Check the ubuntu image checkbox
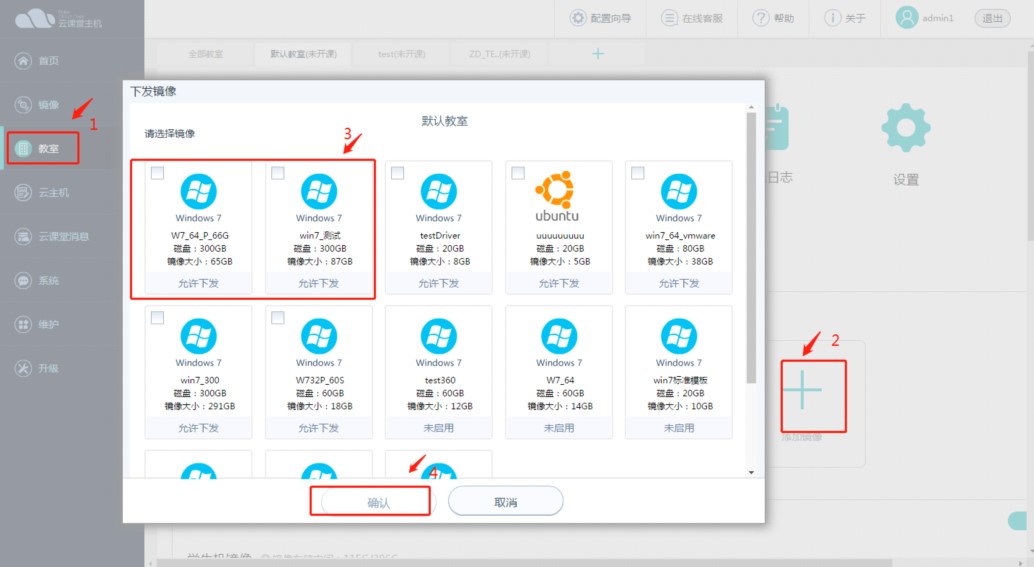 518,173
